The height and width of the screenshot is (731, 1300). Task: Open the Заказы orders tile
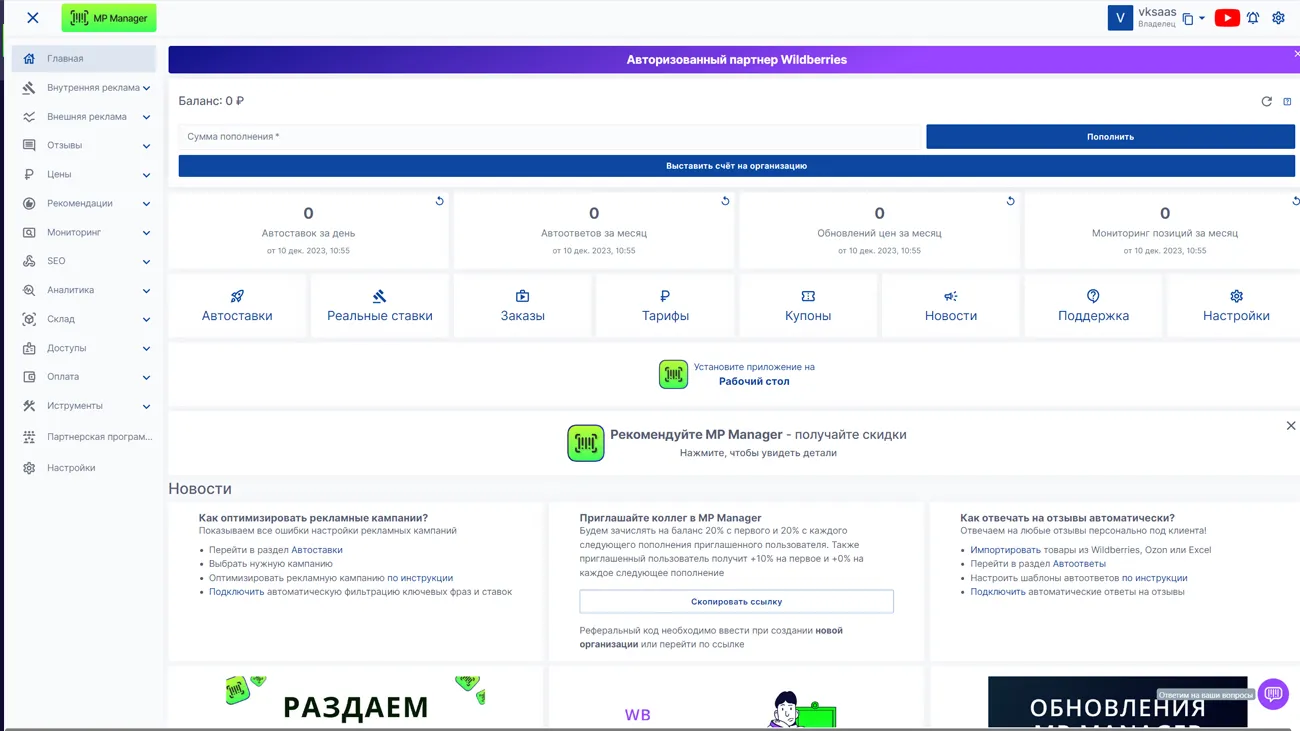(522, 306)
